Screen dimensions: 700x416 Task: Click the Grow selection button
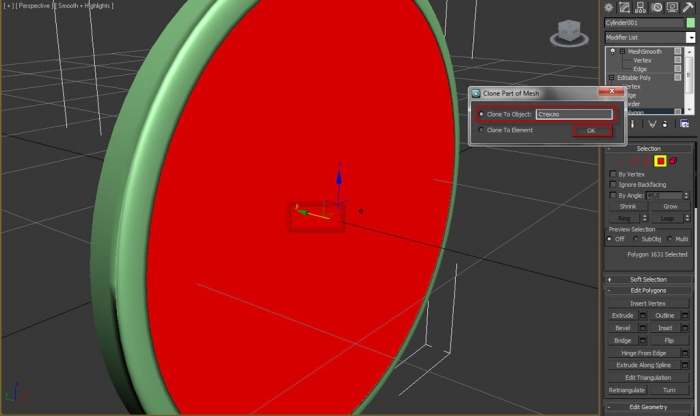click(x=670, y=207)
